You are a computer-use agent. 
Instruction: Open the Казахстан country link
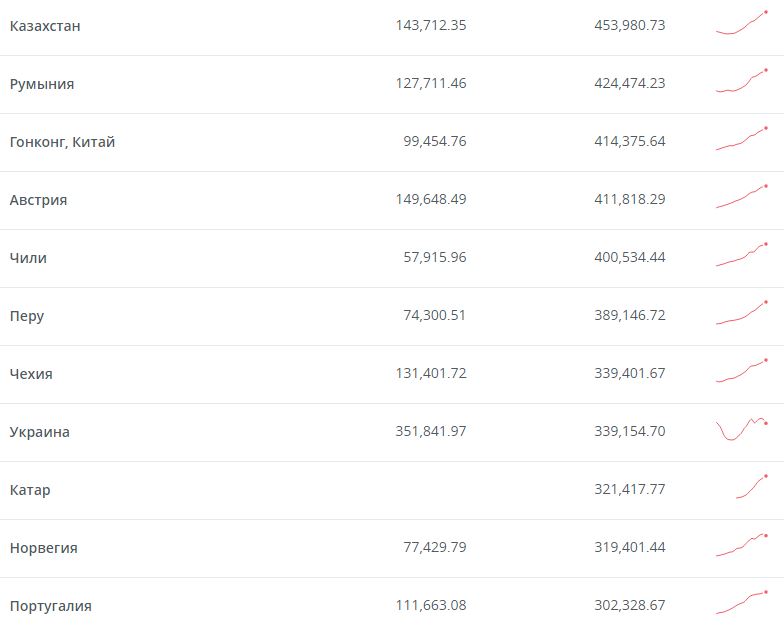pos(45,26)
